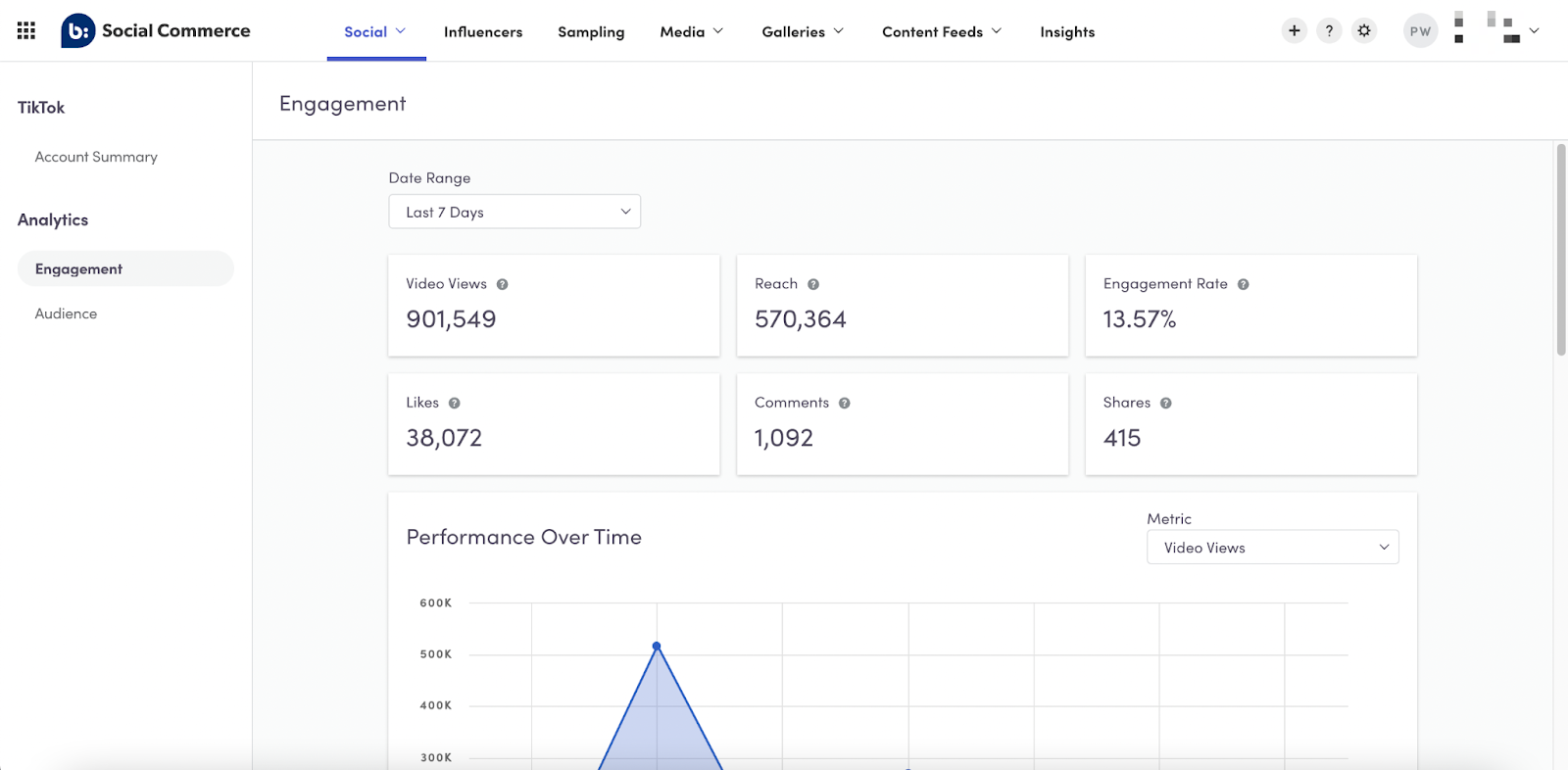The width and height of the screenshot is (1568, 770).
Task: Click the Analytics sidebar heading
Action: (53, 220)
